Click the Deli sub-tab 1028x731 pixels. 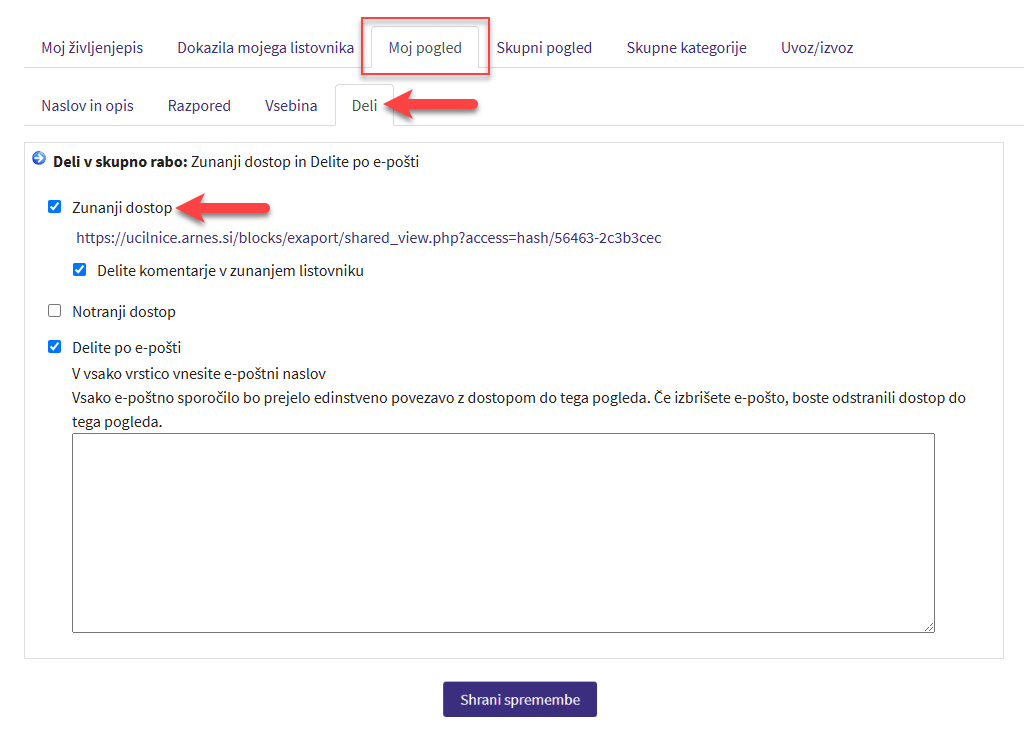[364, 105]
